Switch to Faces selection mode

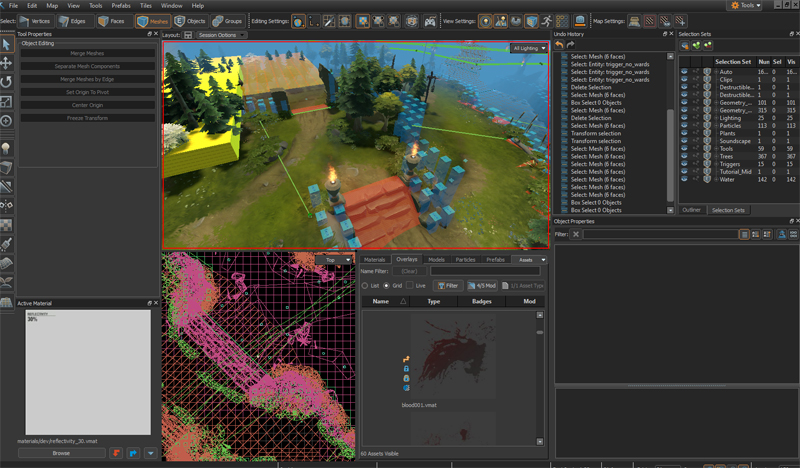113,20
